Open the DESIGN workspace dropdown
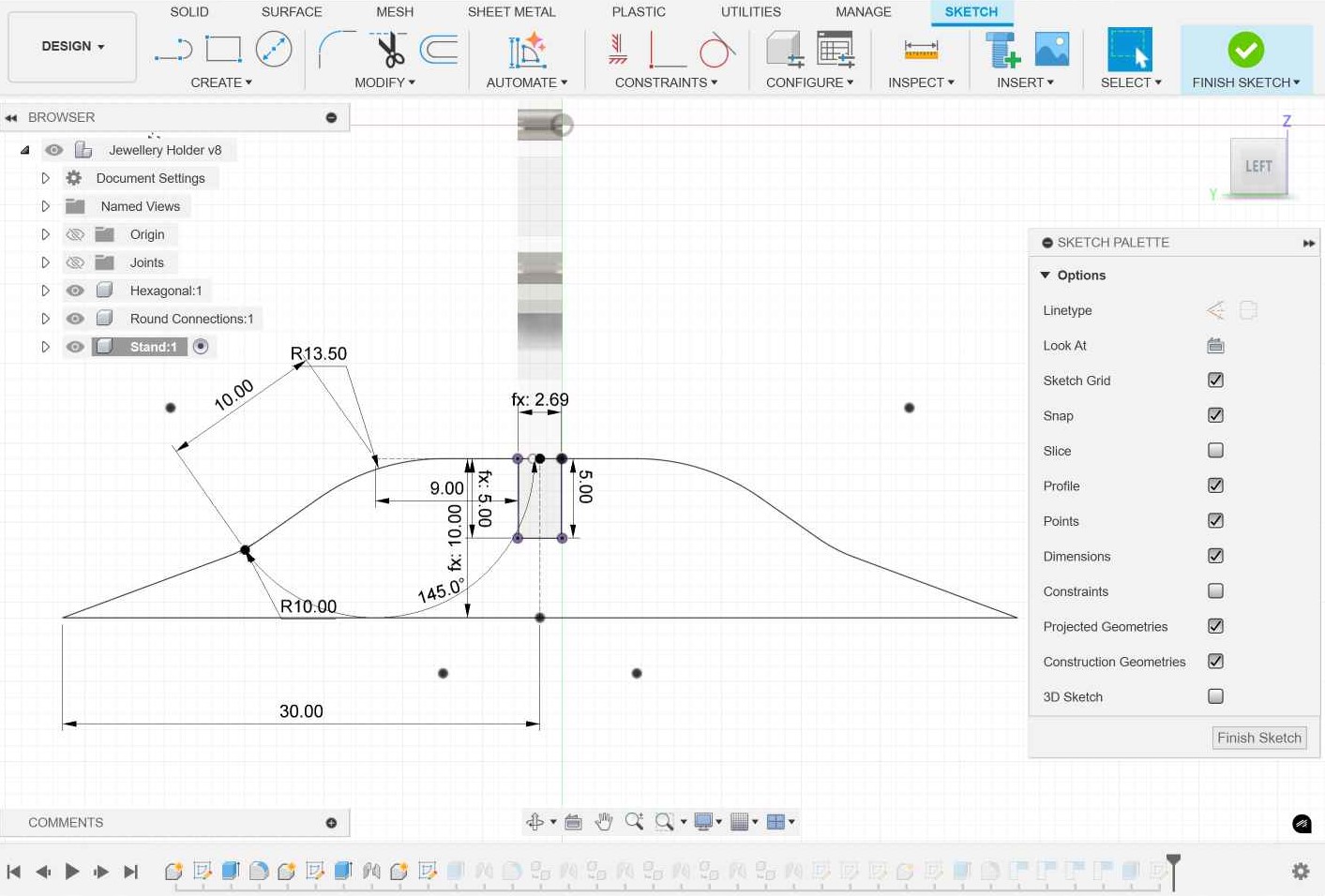Image resolution: width=1325 pixels, height=896 pixels. coord(72,46)
